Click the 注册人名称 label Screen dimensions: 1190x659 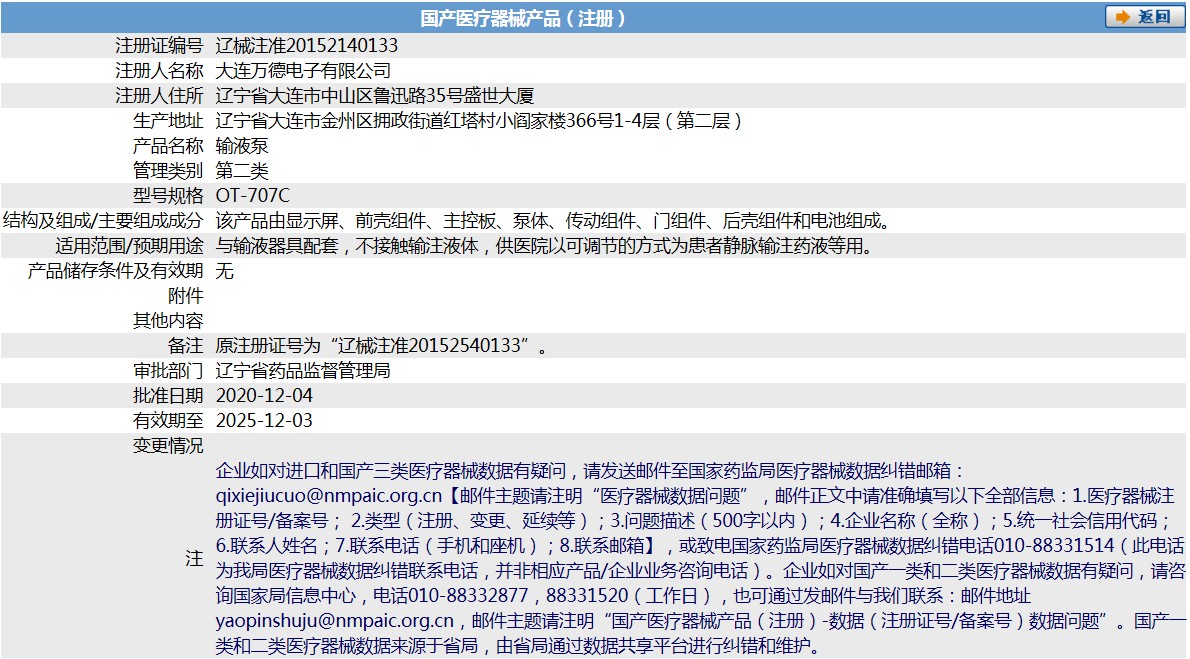[159, 71]
